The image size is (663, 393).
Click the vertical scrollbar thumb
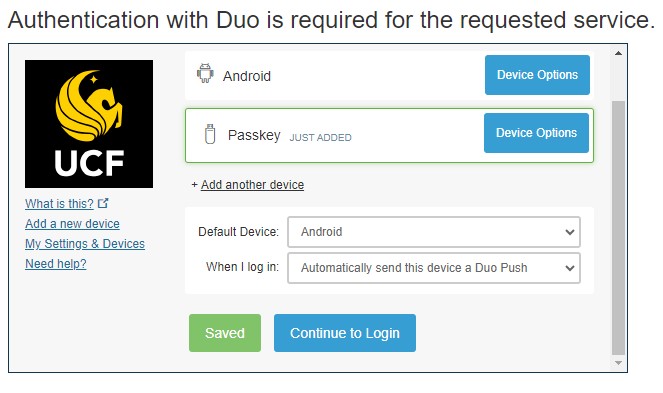click(x=618, y=228)
